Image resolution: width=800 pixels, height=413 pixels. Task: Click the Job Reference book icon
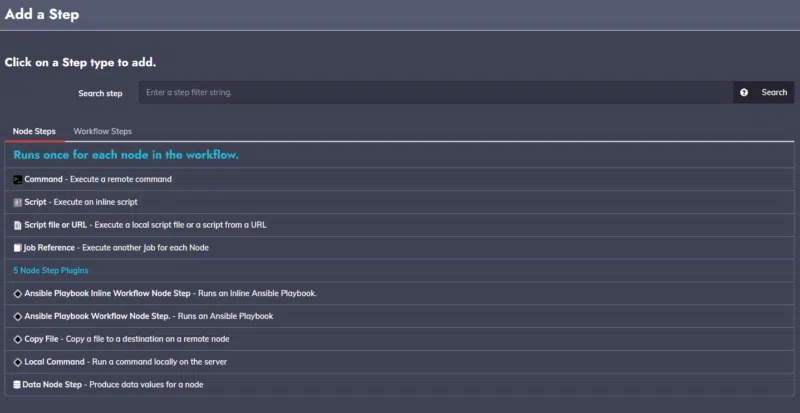(17, 248)
